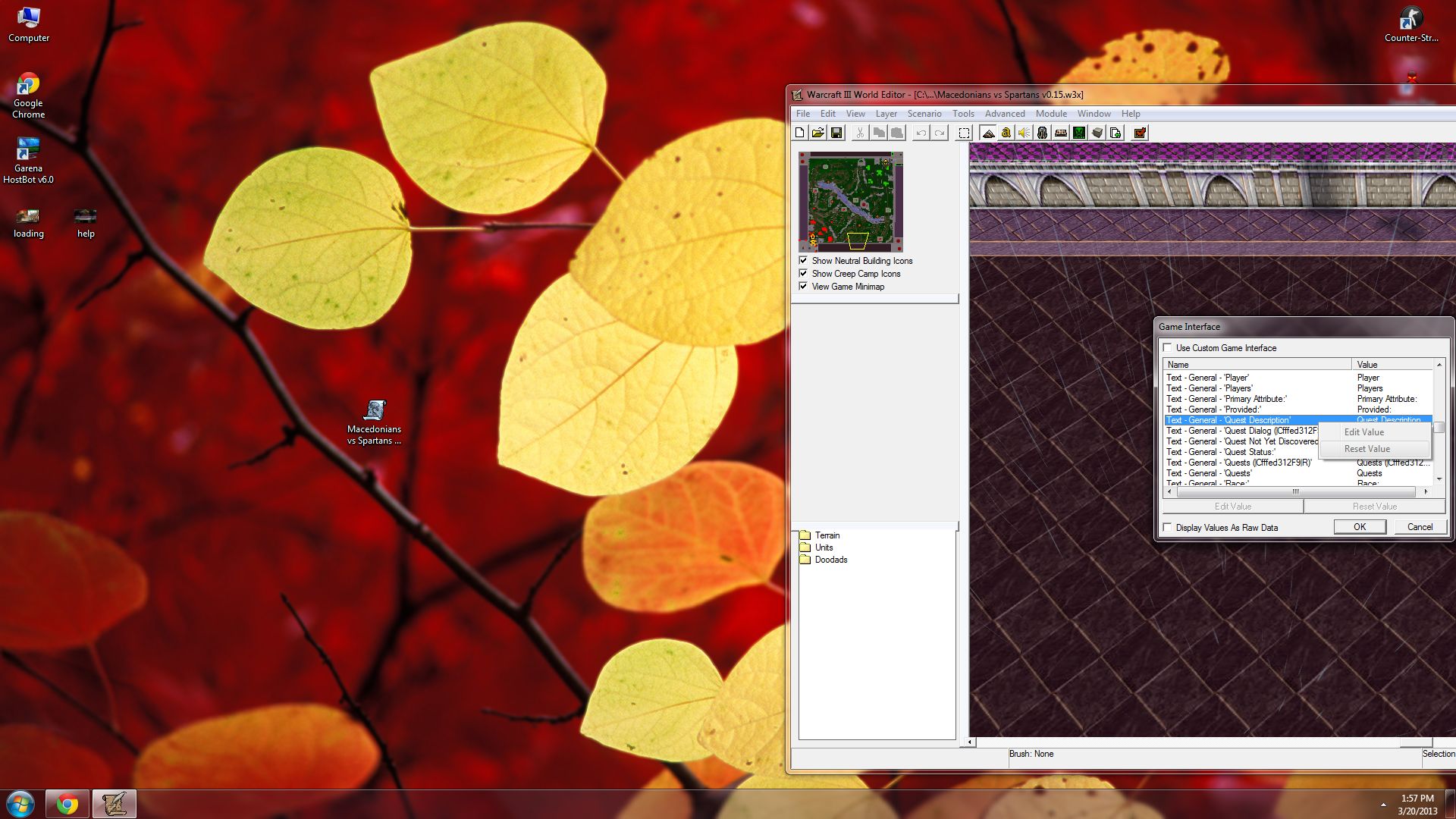Click taskbar clock showing 1:57 PM

[1417, 805]
